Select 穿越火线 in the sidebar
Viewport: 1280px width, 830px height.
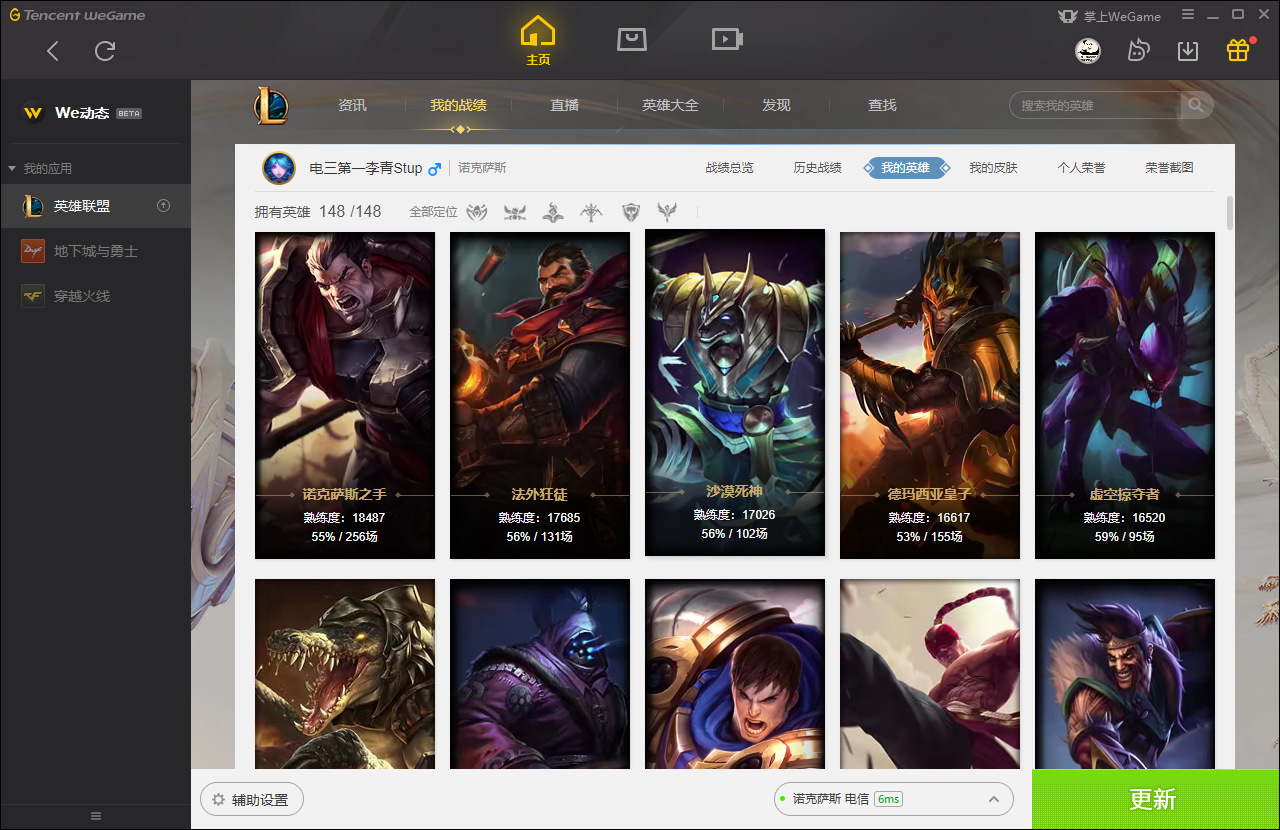96,295
